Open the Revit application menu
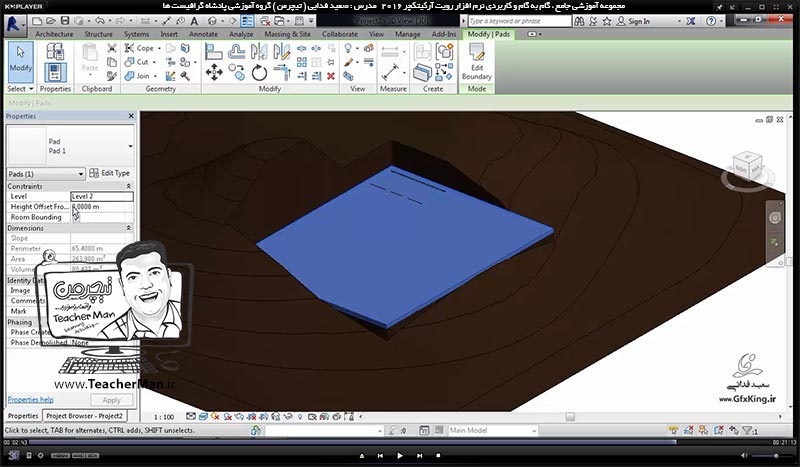The height and width of the screenshot is (467, 800). pos(14,24)
